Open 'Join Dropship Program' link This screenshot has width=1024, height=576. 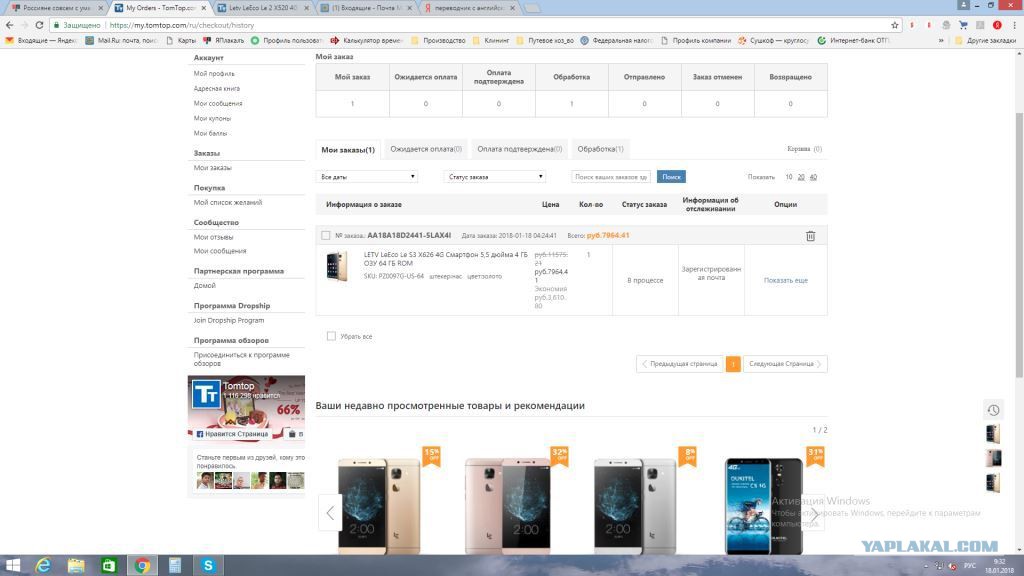tap(229, 321)
